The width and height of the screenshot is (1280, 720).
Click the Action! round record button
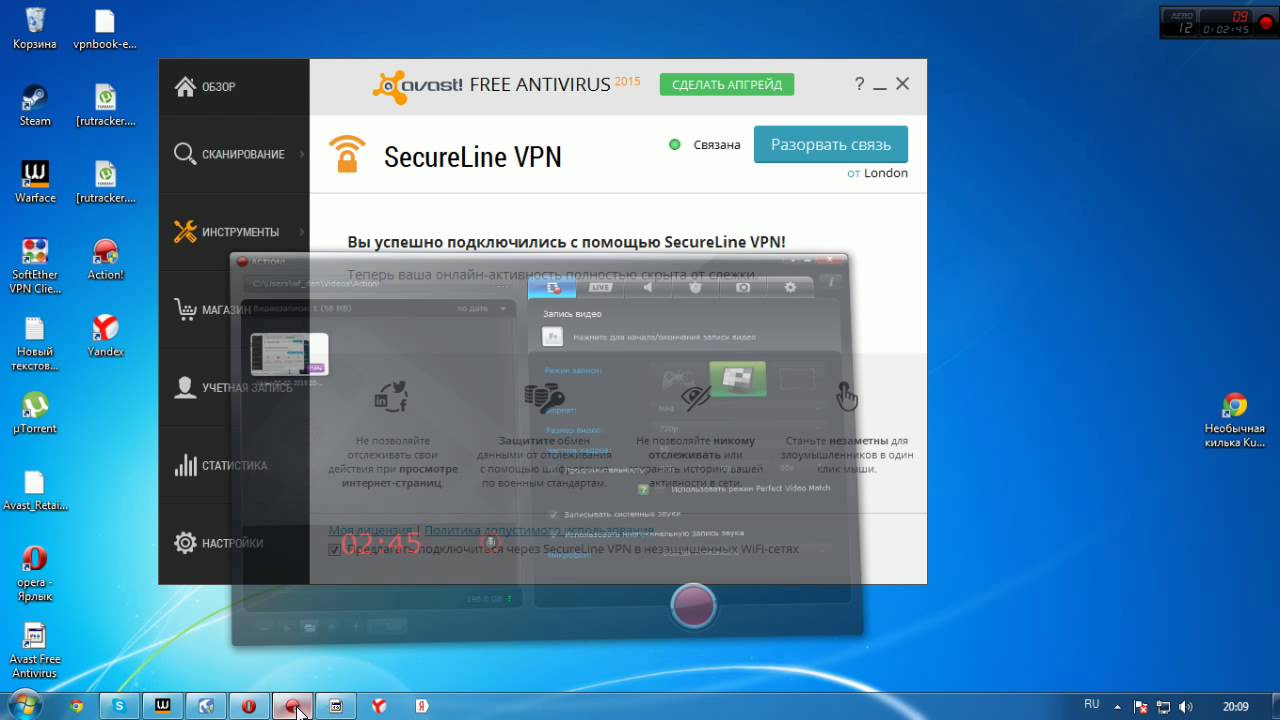pos(693,605)
